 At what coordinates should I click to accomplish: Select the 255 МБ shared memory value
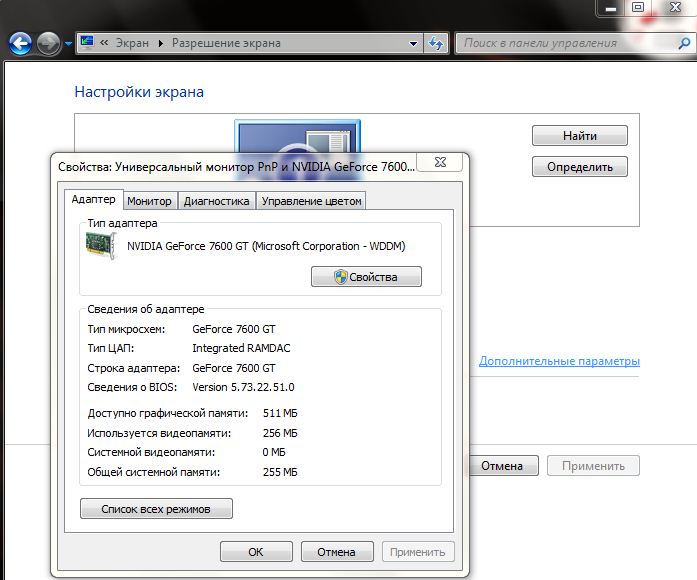pos(280,472)
